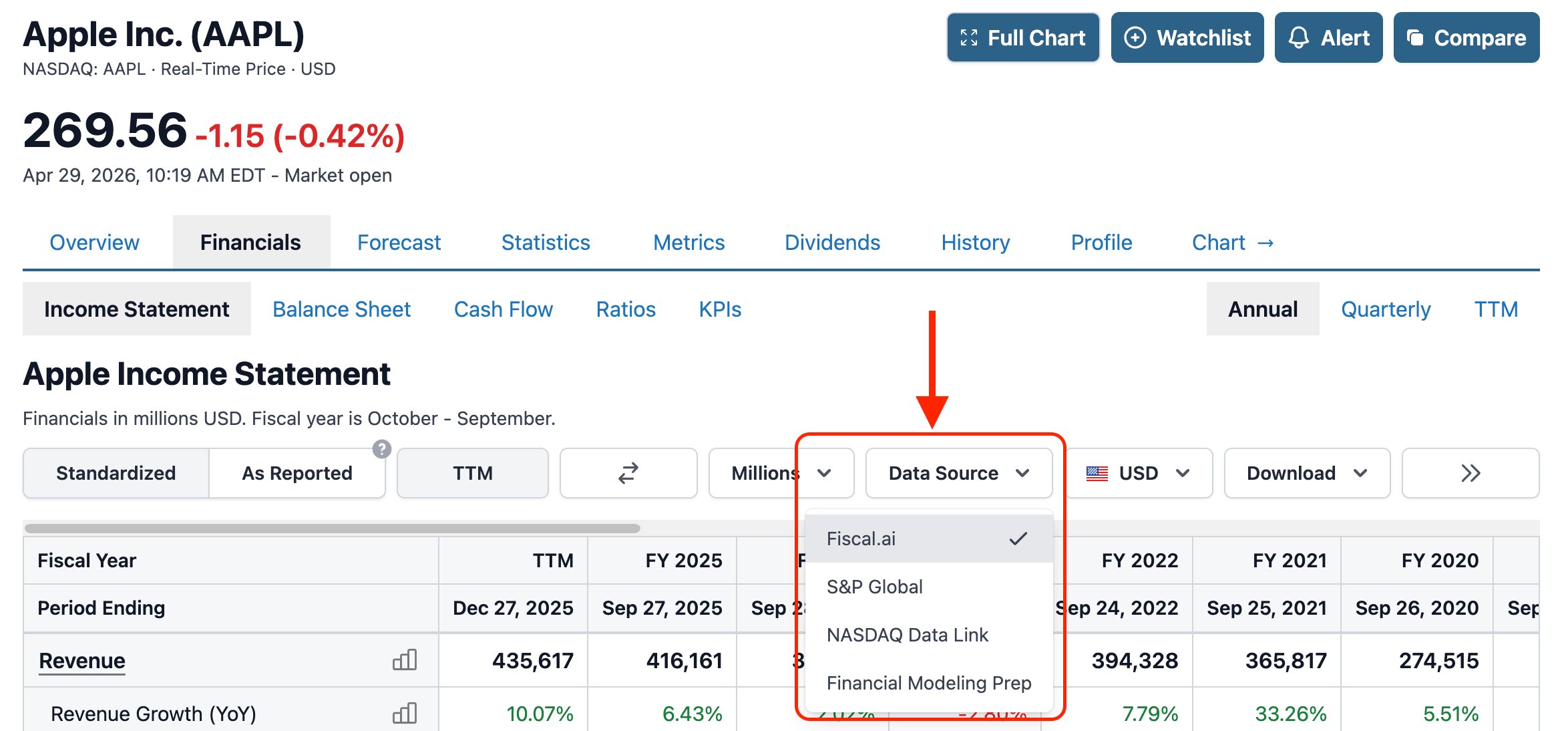Click FY 2025 revenue value 416,161
This screenshot has width=1568, height=731.
pyautogui.click(x=684, y=661)
